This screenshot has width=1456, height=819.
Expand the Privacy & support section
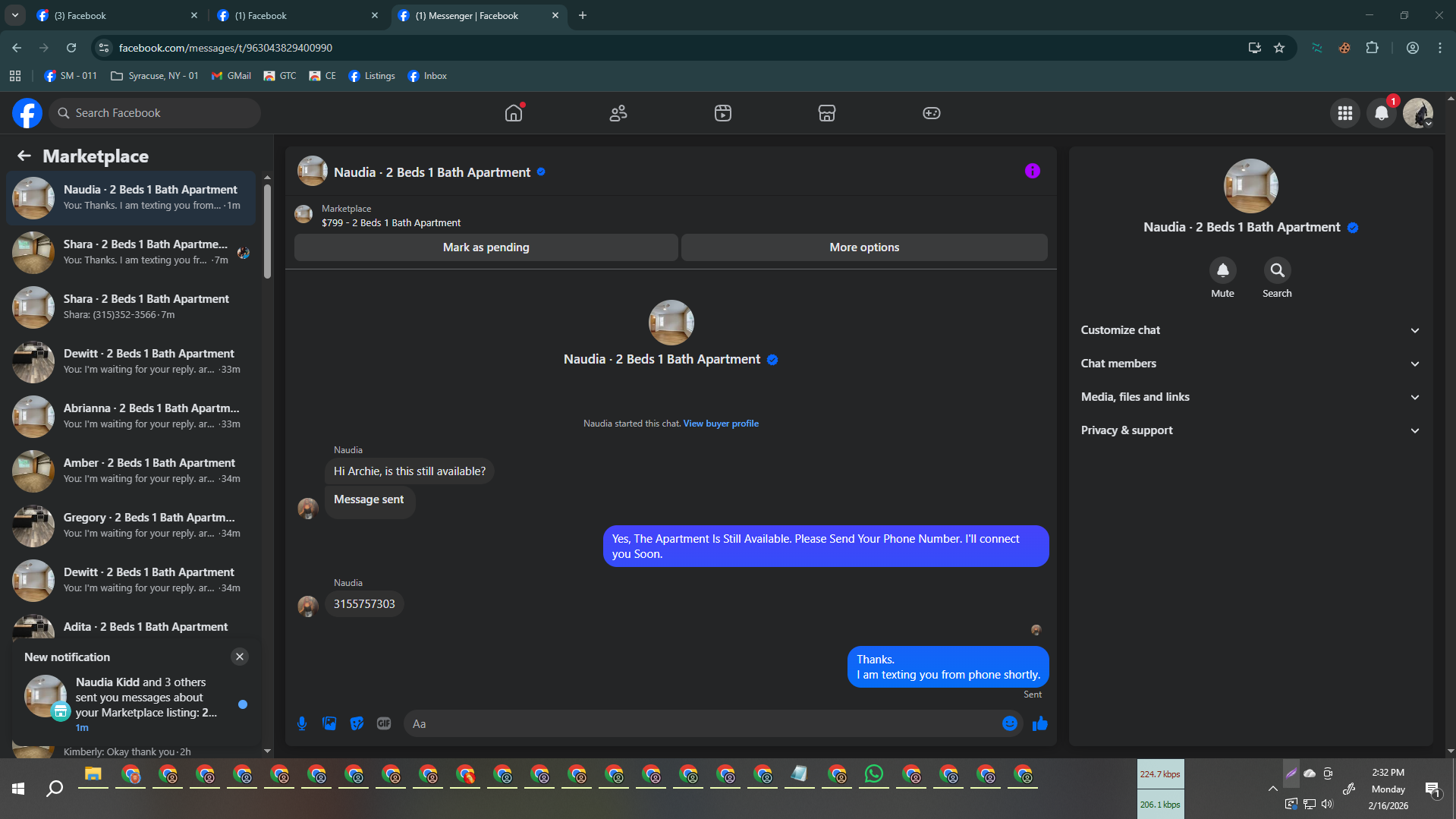(1250, 430)
